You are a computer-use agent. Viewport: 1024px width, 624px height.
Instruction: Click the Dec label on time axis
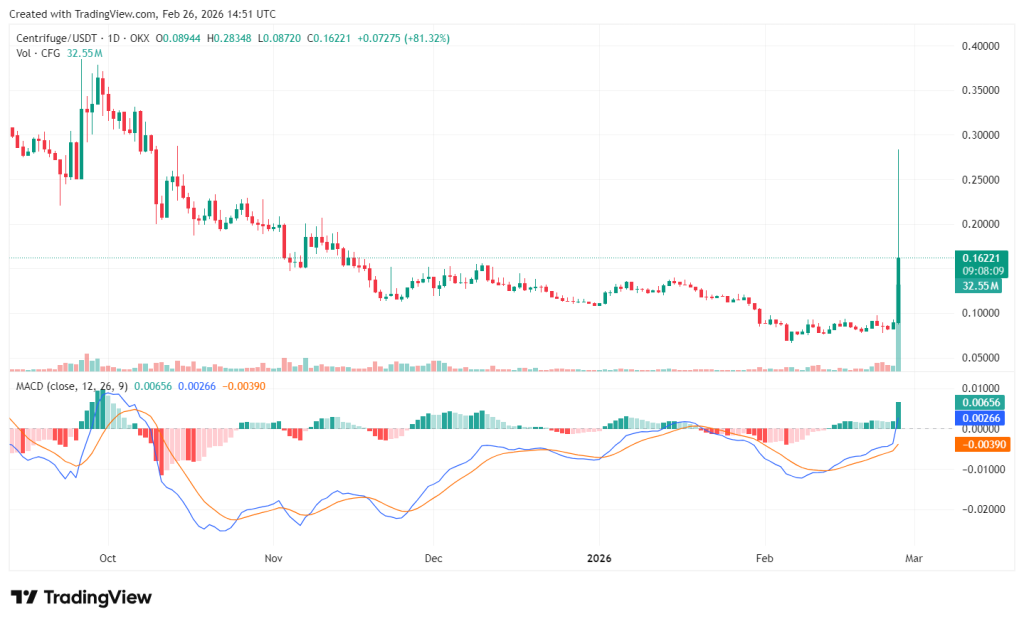[x=434, y=559]
